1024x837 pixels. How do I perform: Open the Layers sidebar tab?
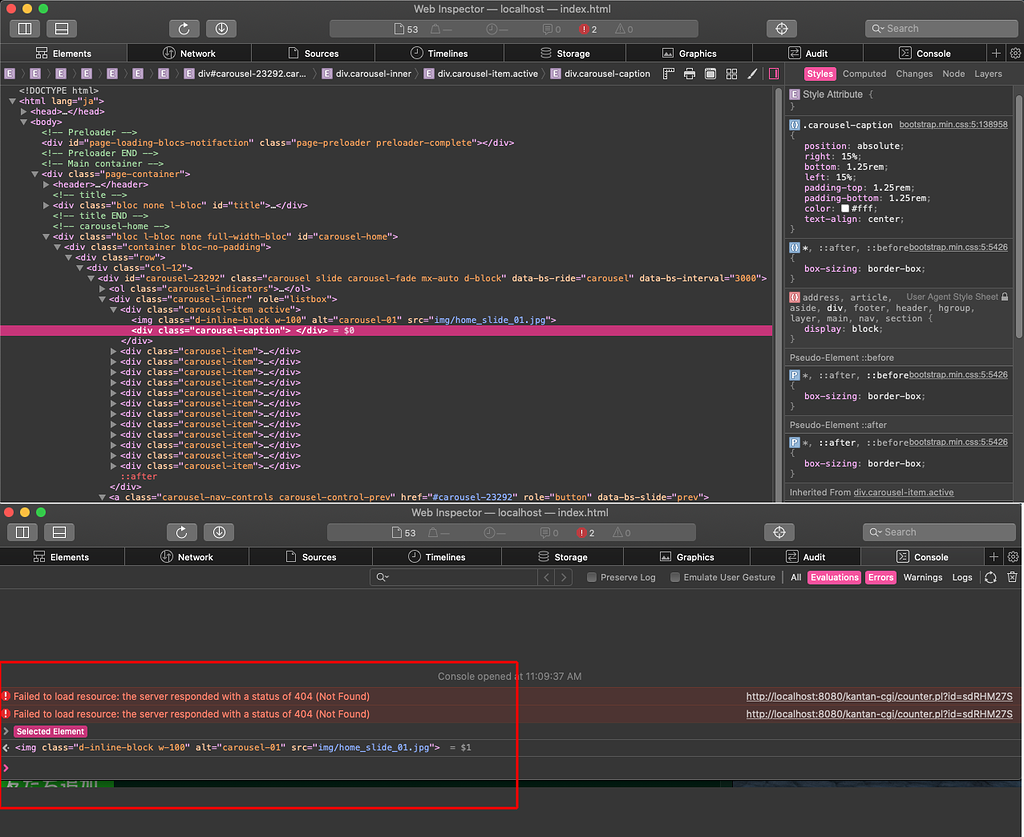point(988,74)
